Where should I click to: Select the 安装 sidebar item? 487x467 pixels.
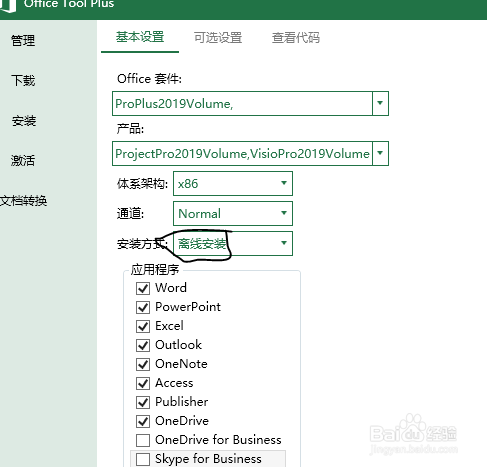coord(24,121)
